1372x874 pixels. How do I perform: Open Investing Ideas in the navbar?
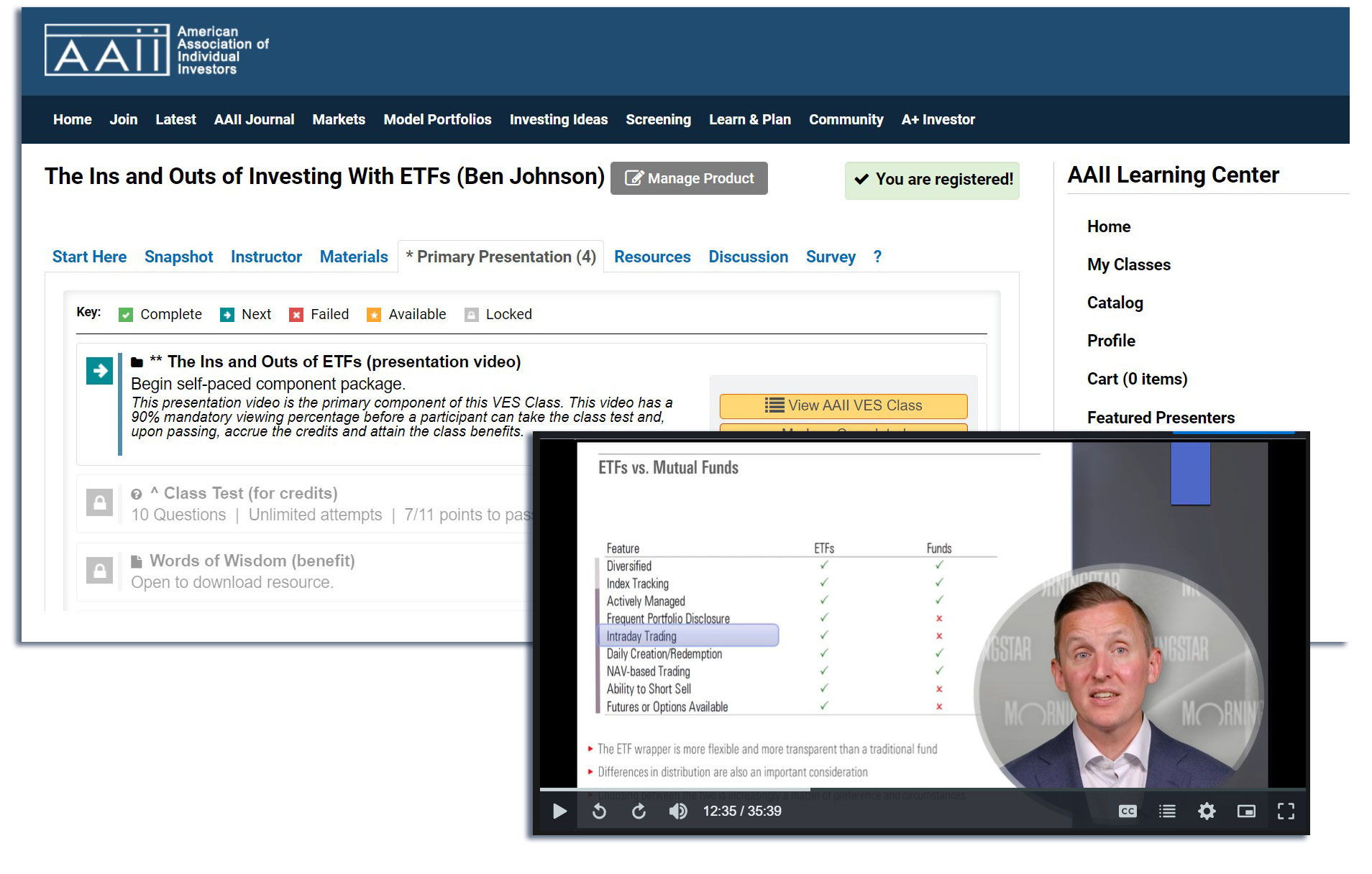coord(559,119)
